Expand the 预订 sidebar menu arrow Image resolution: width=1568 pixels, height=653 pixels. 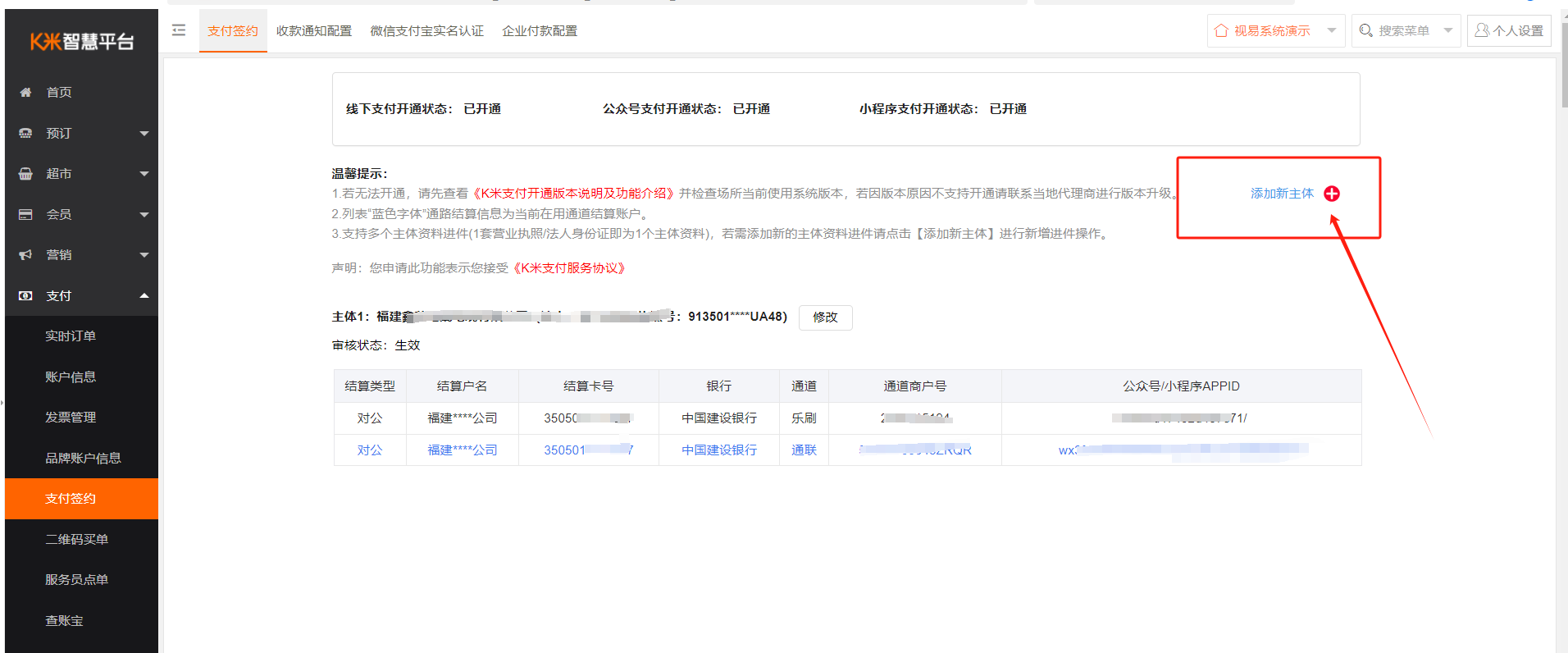(x=144, y=133)
